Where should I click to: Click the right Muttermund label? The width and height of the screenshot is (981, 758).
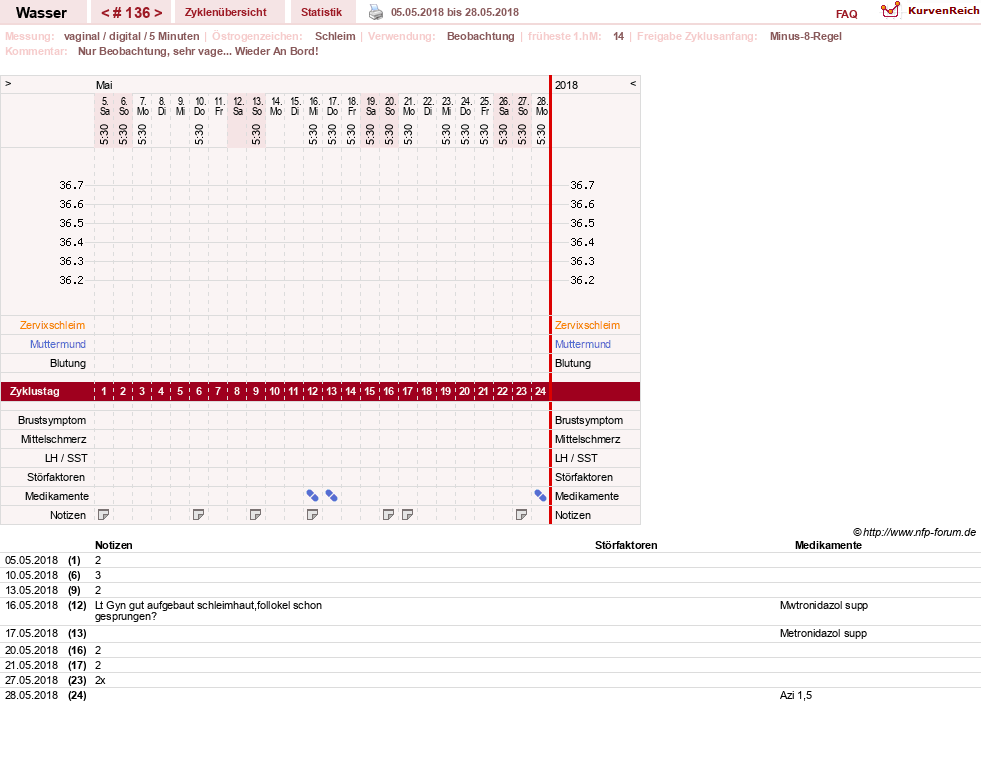(582, 344)
